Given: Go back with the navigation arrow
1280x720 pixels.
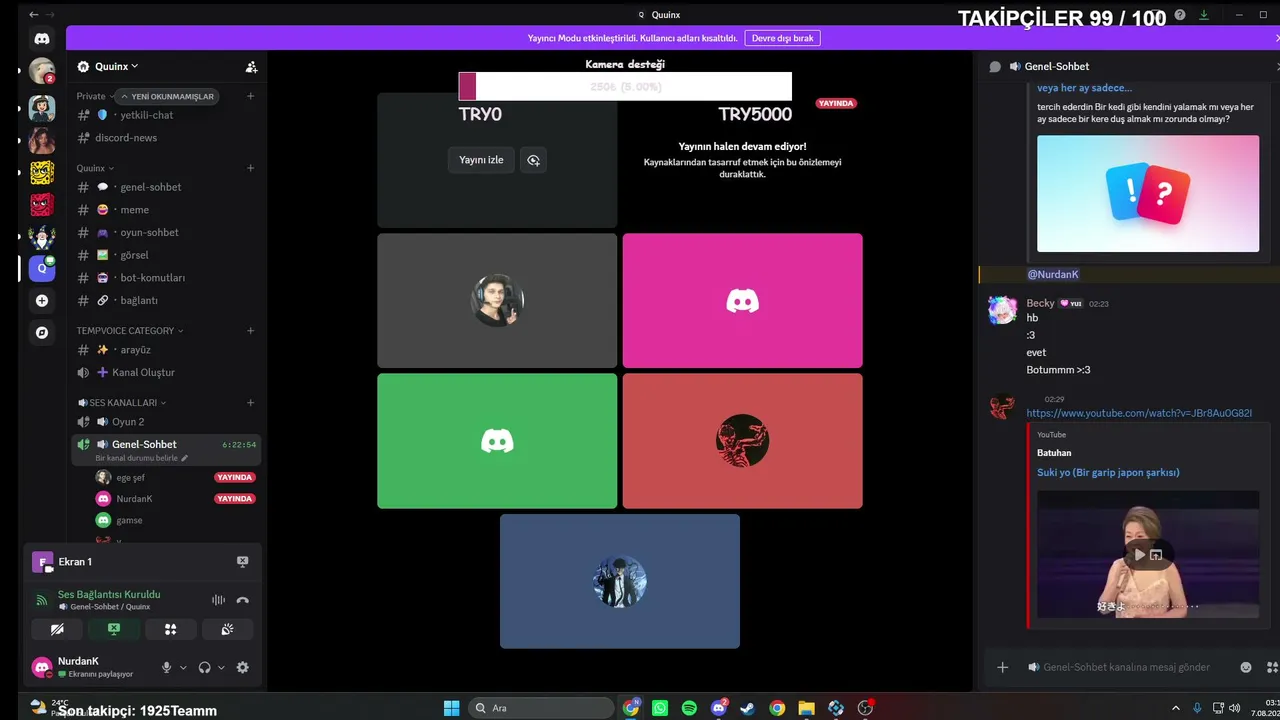Looking at the screenshot, I should click(x=34, y=15).
